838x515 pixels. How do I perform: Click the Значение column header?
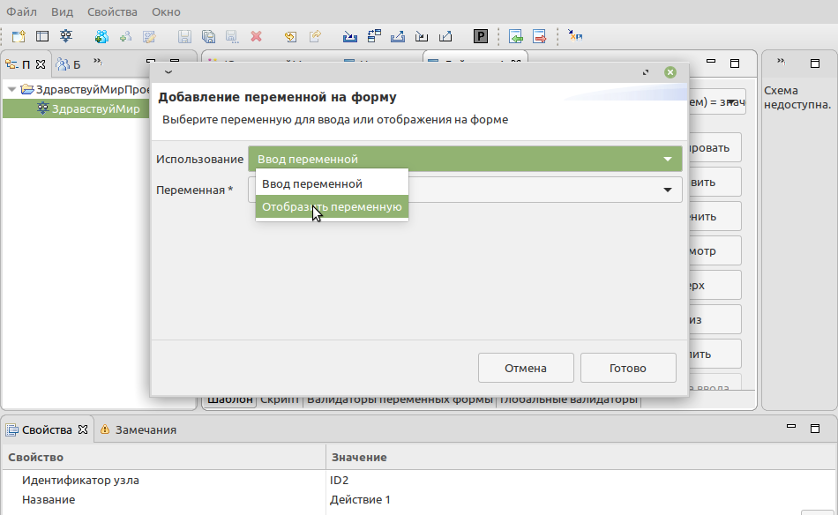[x=581, y=457]
